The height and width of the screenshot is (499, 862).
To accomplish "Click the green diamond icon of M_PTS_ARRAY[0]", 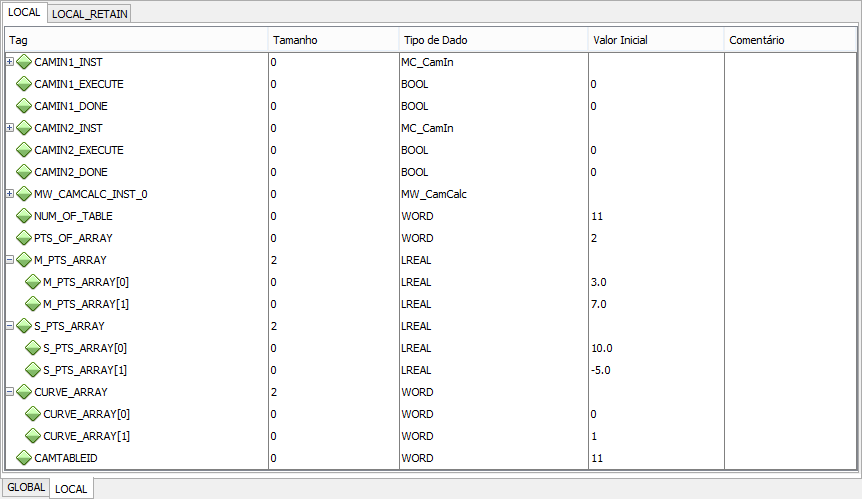I will 33,282.
